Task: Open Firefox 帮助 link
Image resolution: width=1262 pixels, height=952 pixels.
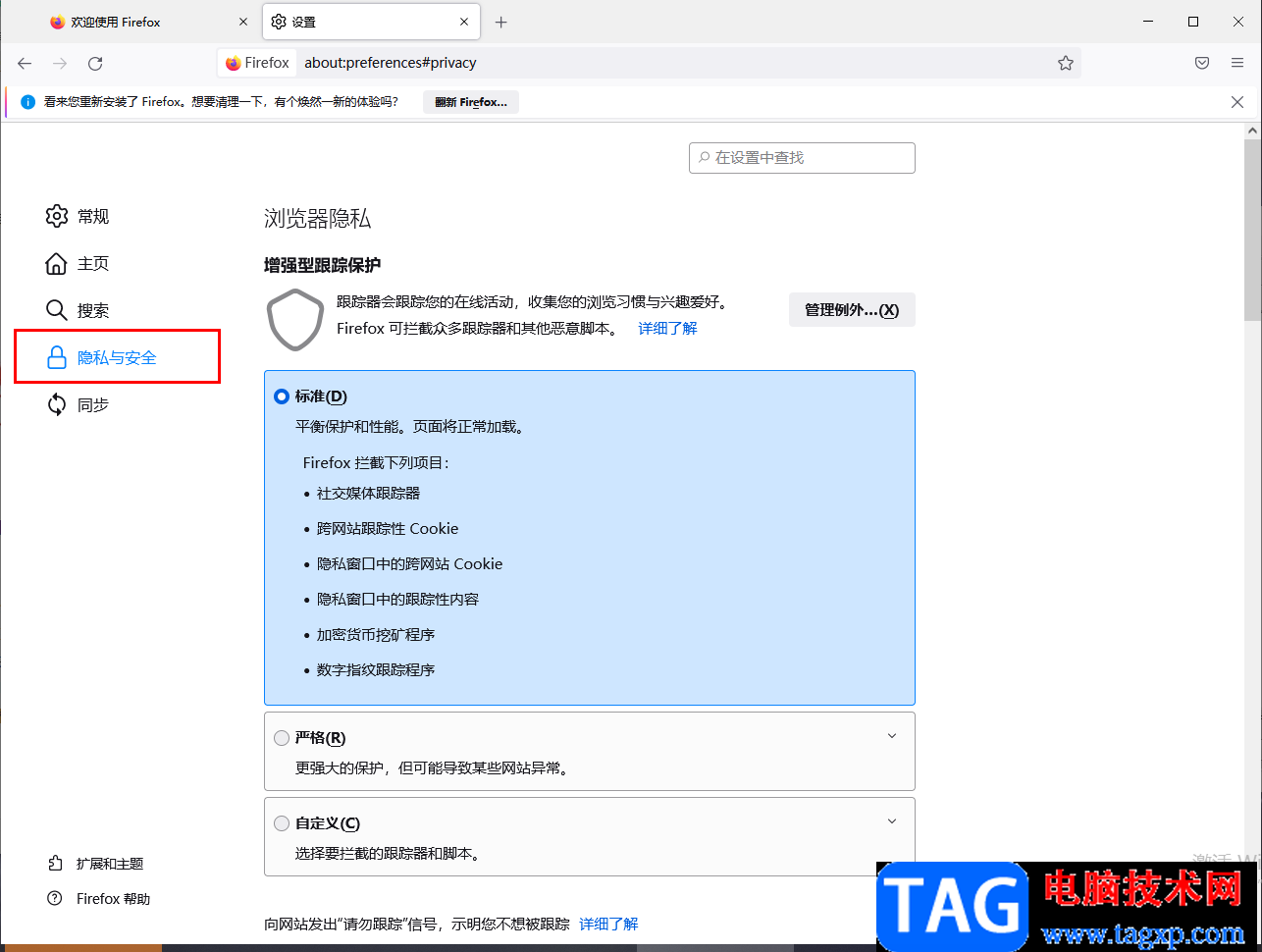Action: point(114,899)
